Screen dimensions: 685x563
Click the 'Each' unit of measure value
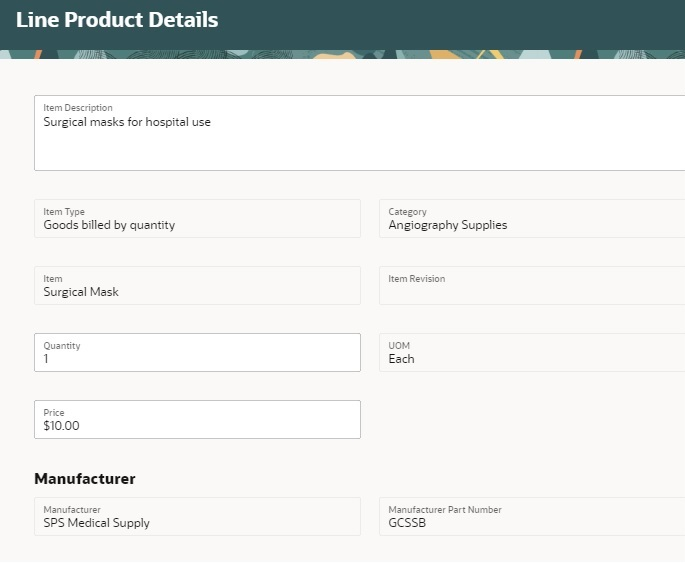point(401,359)
